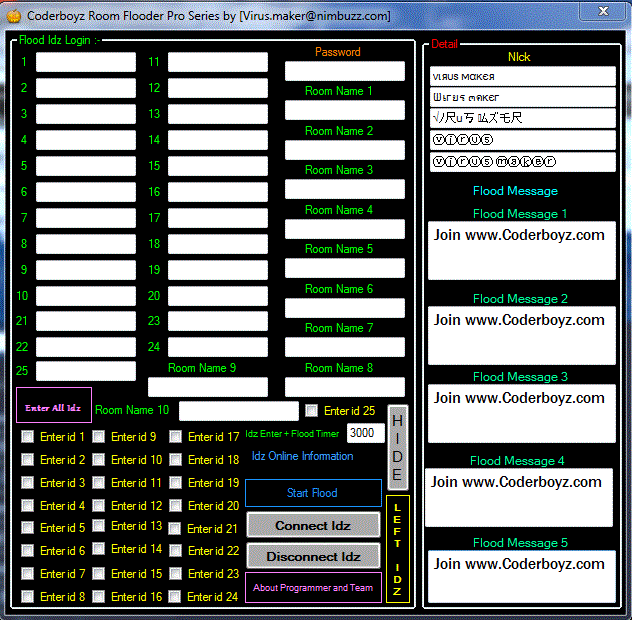Focus the Room Name 9 field
632x620 pixels.
[208, 387]
